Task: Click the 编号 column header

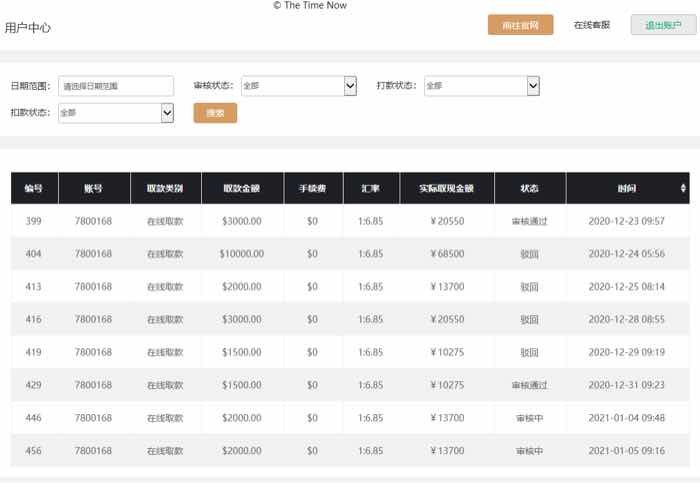Action: coord(34,188)
